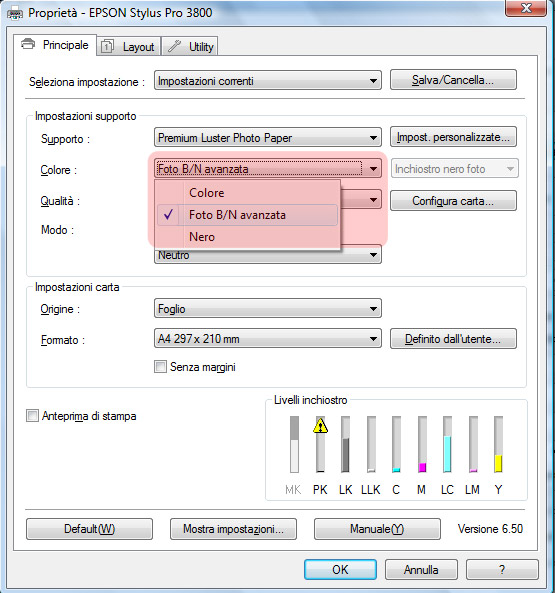This screenshot has width=555, height=593.
Task: Click the magenta M ink level bar
Action: 422,444
